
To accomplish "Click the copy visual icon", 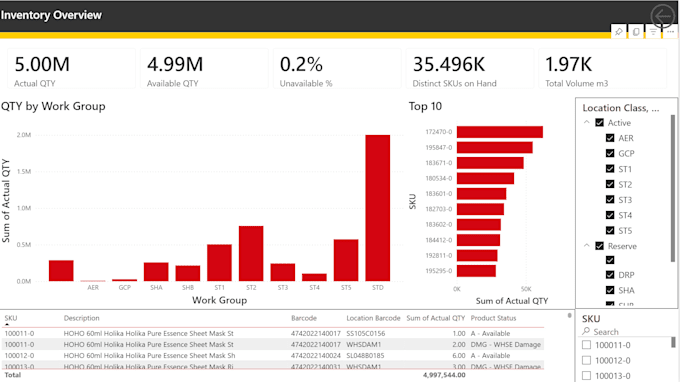I will click(x=636, y=32).
